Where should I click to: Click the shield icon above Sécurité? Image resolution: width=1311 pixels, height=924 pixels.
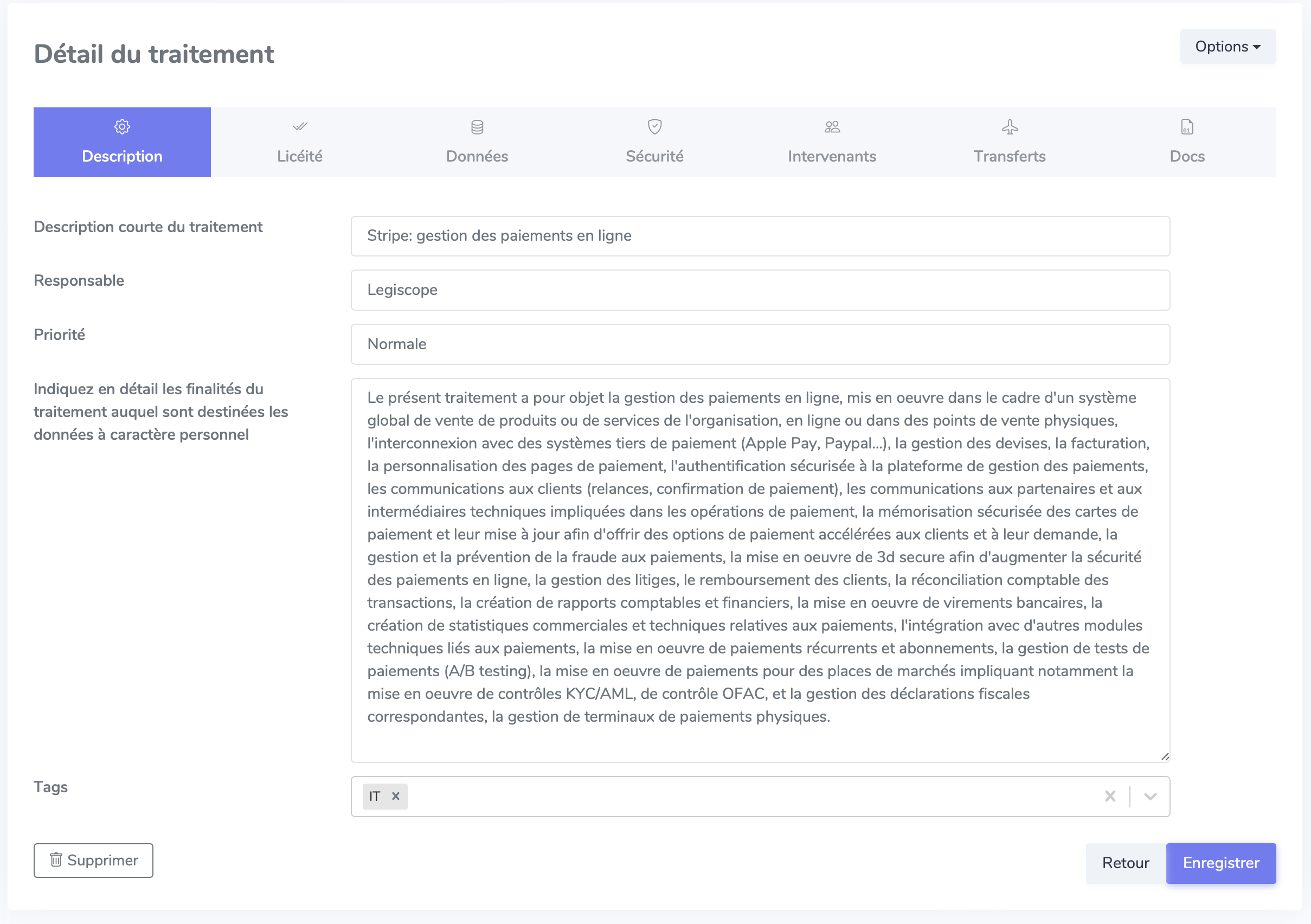click(655, 127)
